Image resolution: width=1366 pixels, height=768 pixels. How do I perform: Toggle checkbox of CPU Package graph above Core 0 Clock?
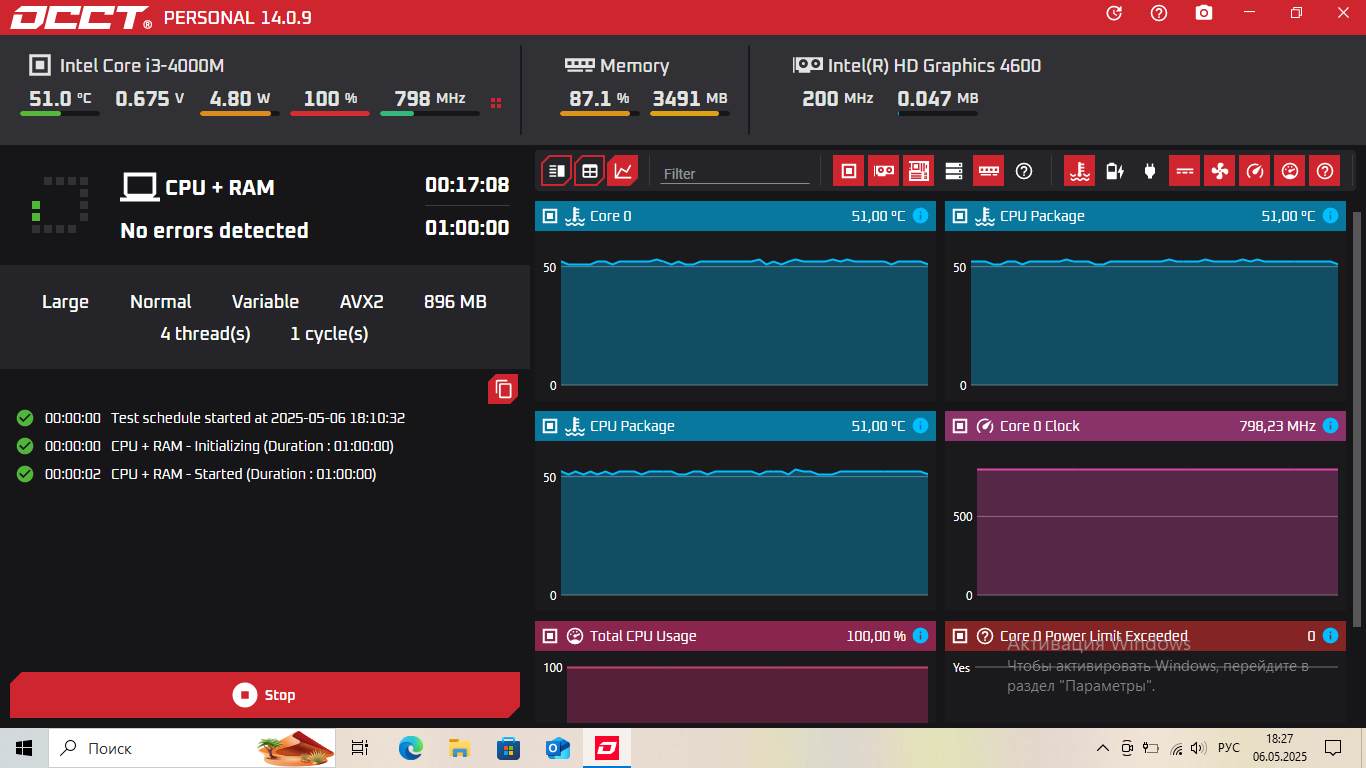click(x=960, y=216)
